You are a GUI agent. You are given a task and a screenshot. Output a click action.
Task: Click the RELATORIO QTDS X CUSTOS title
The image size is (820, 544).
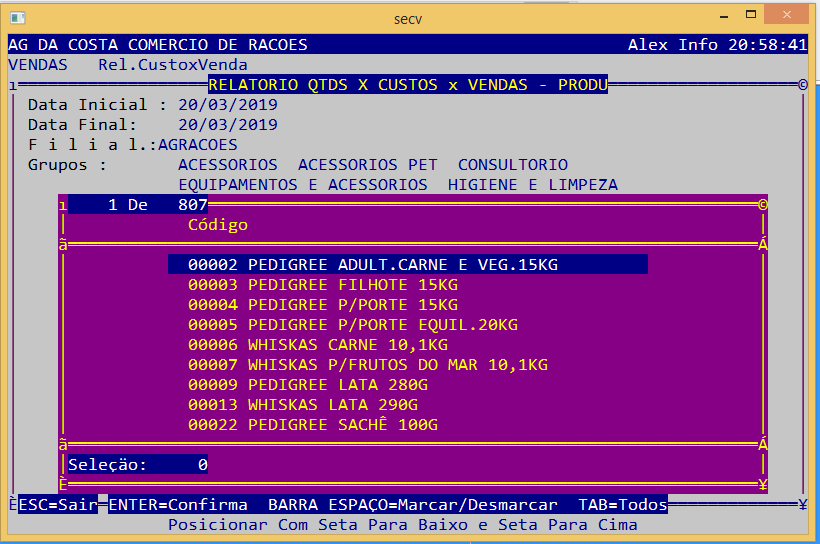pos(408,85)
